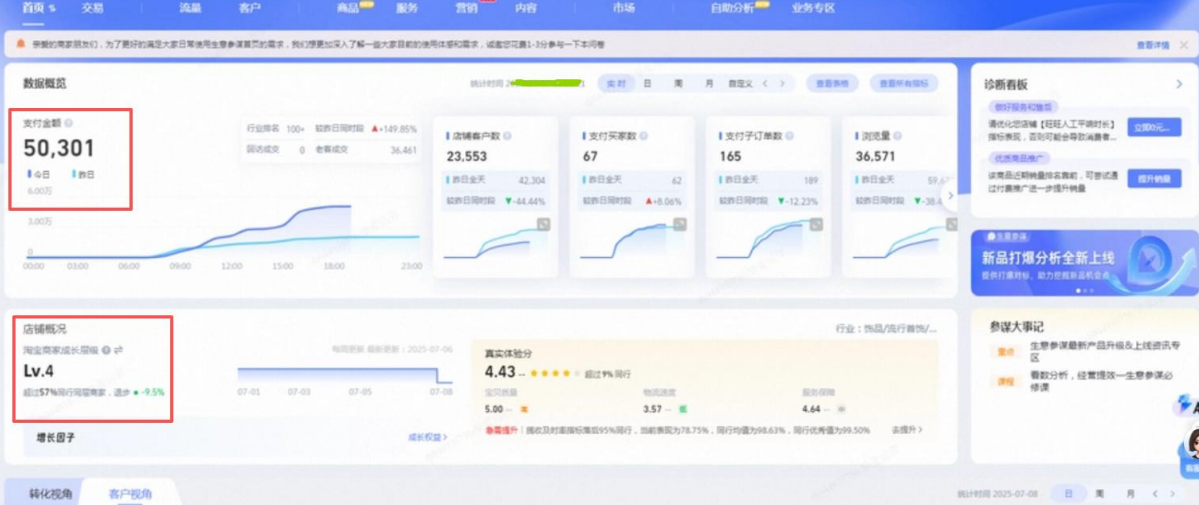
Task: Open the 流量 menu in top navigation
Action: (x=190, y=8)
